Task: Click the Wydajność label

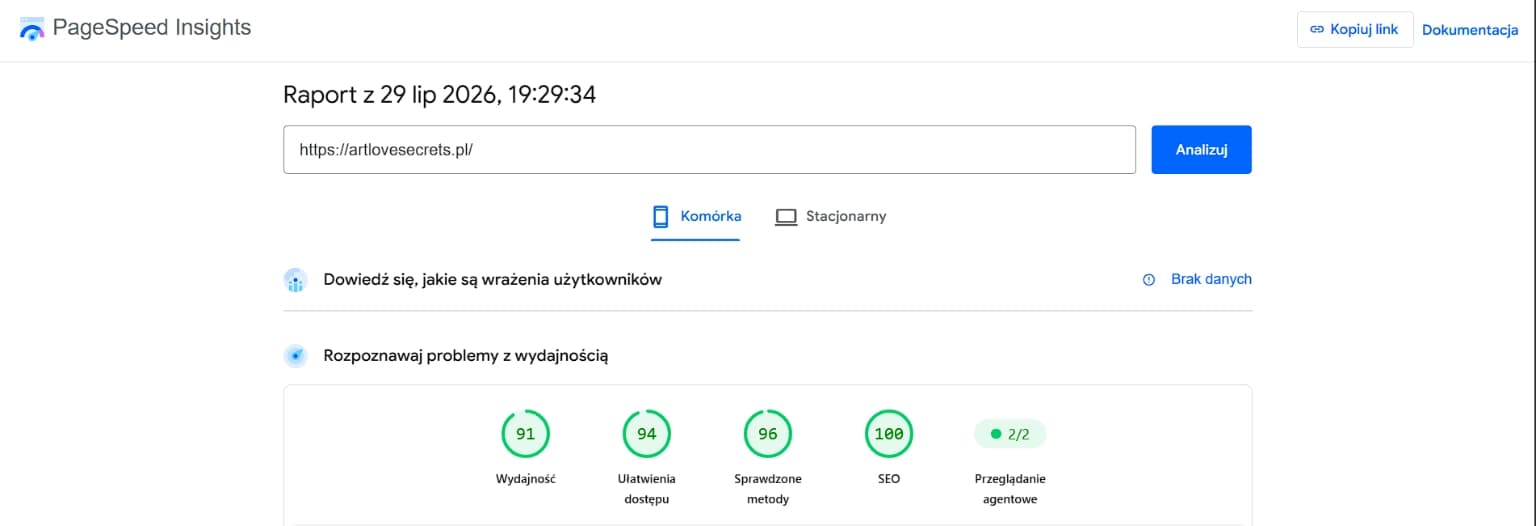Action: pyautogui.click(x=525, y=479)
